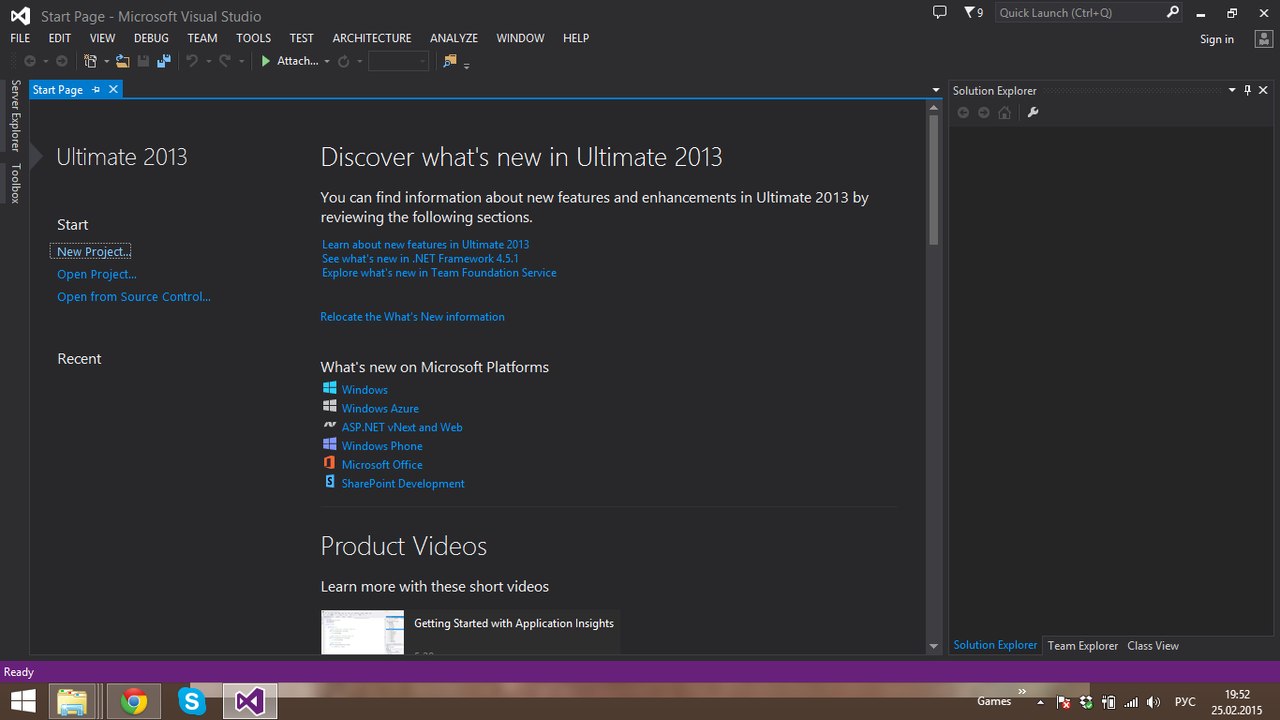
Task: Click the Find in Files toolbar icon
Action: (x=450, y=61)
